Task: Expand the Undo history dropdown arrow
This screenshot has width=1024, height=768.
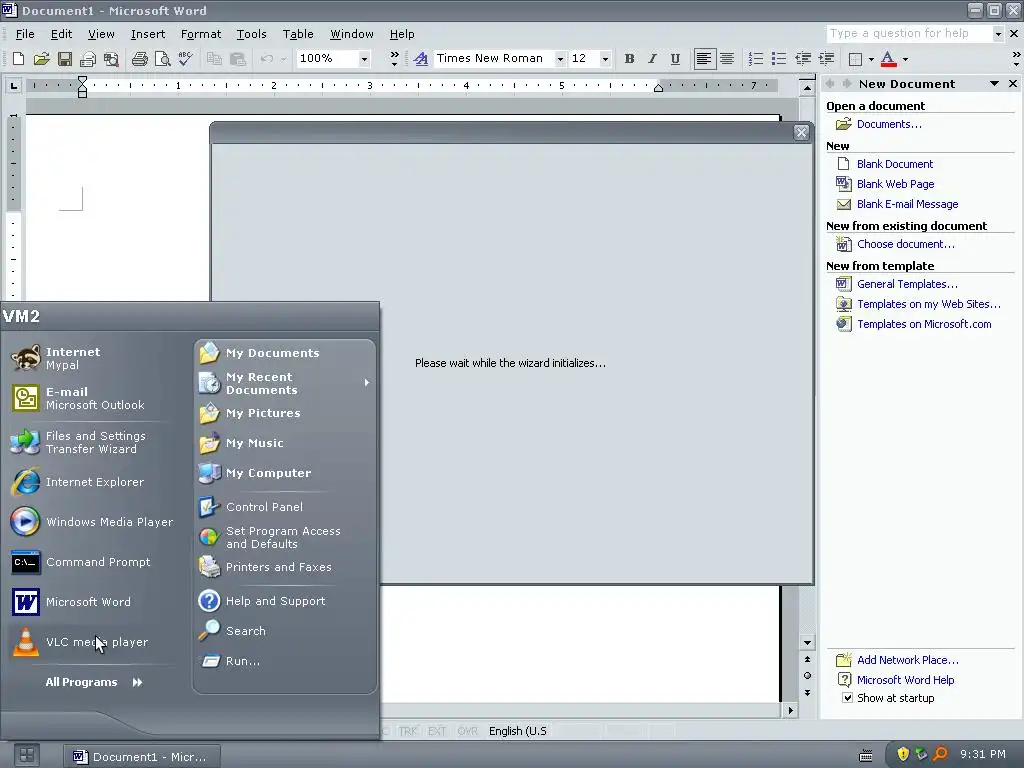Action: click(283, 59)
